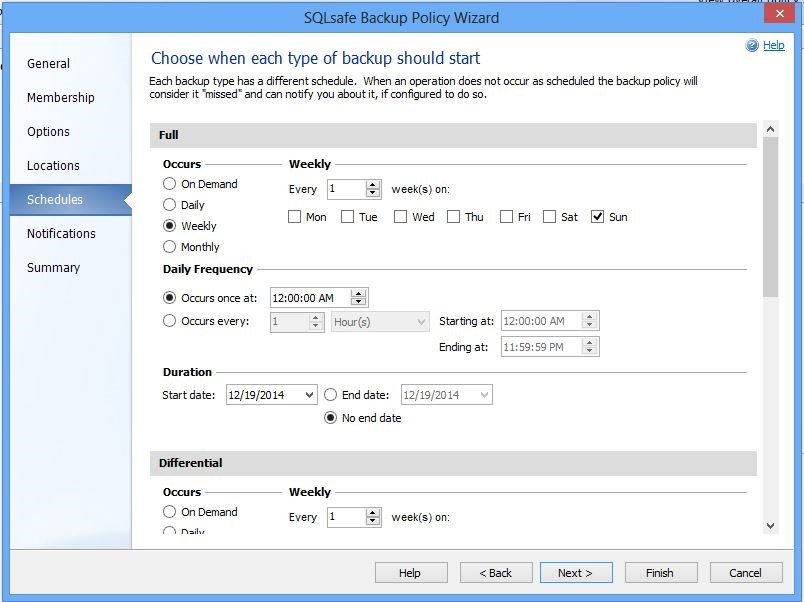804x602 pixels.
Task: Open the Options step
Action: pos(48,132)
